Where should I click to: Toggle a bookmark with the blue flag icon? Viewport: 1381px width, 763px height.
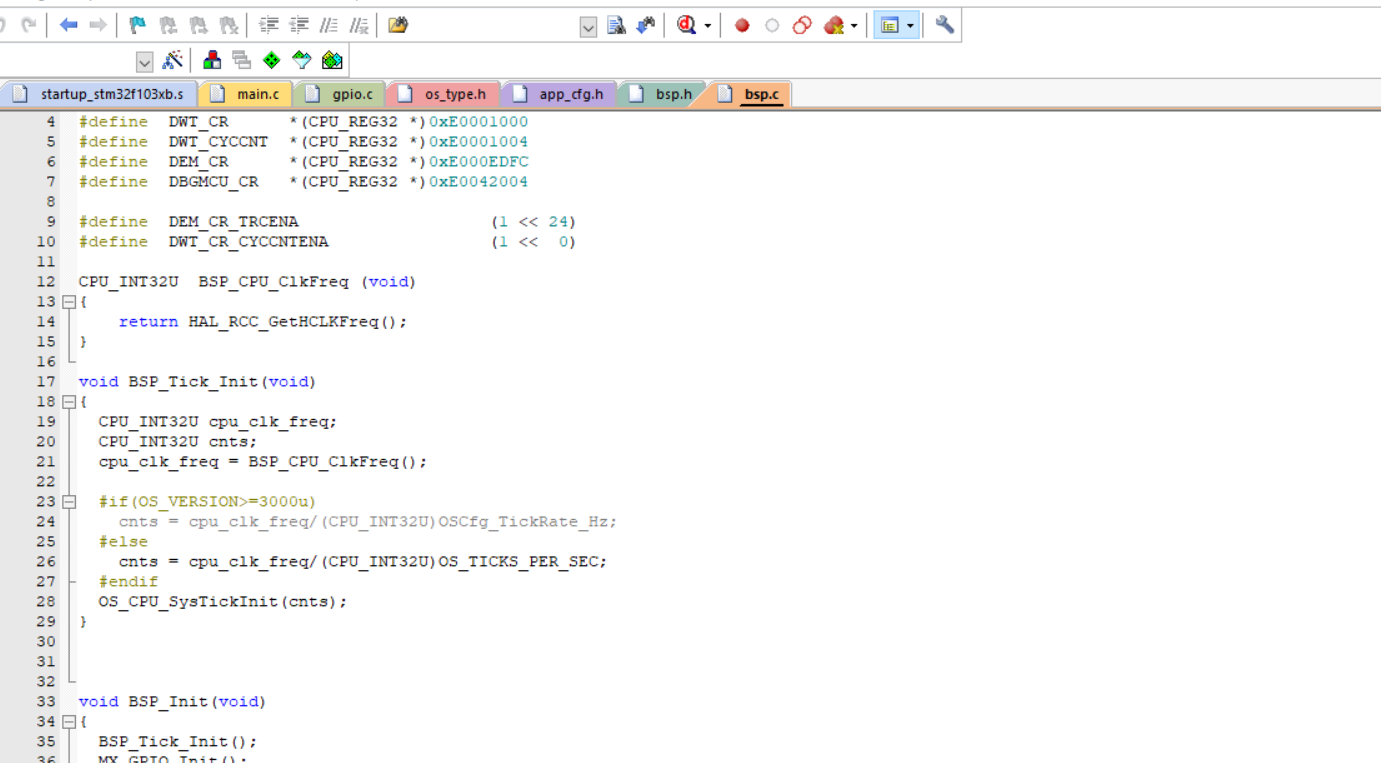[x=138, y=25]
